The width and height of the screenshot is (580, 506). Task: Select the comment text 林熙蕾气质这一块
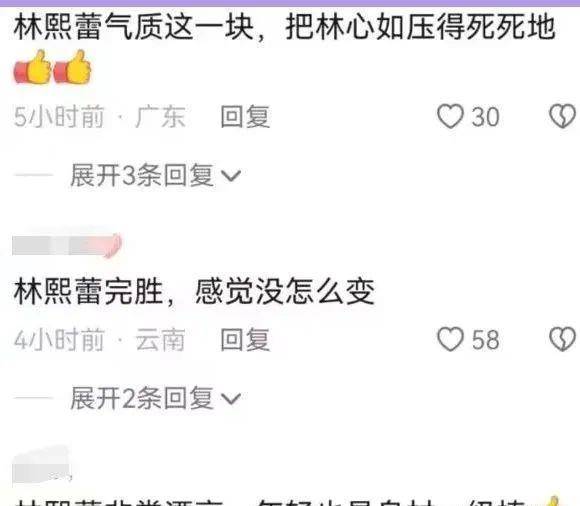pyautogui.click(x=134, y=27)
